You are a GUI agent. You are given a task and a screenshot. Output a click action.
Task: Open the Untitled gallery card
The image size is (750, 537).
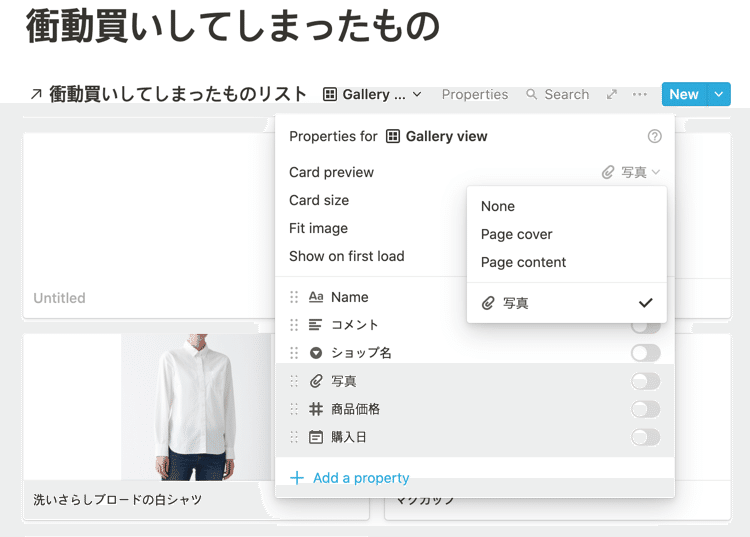[149, 226]
